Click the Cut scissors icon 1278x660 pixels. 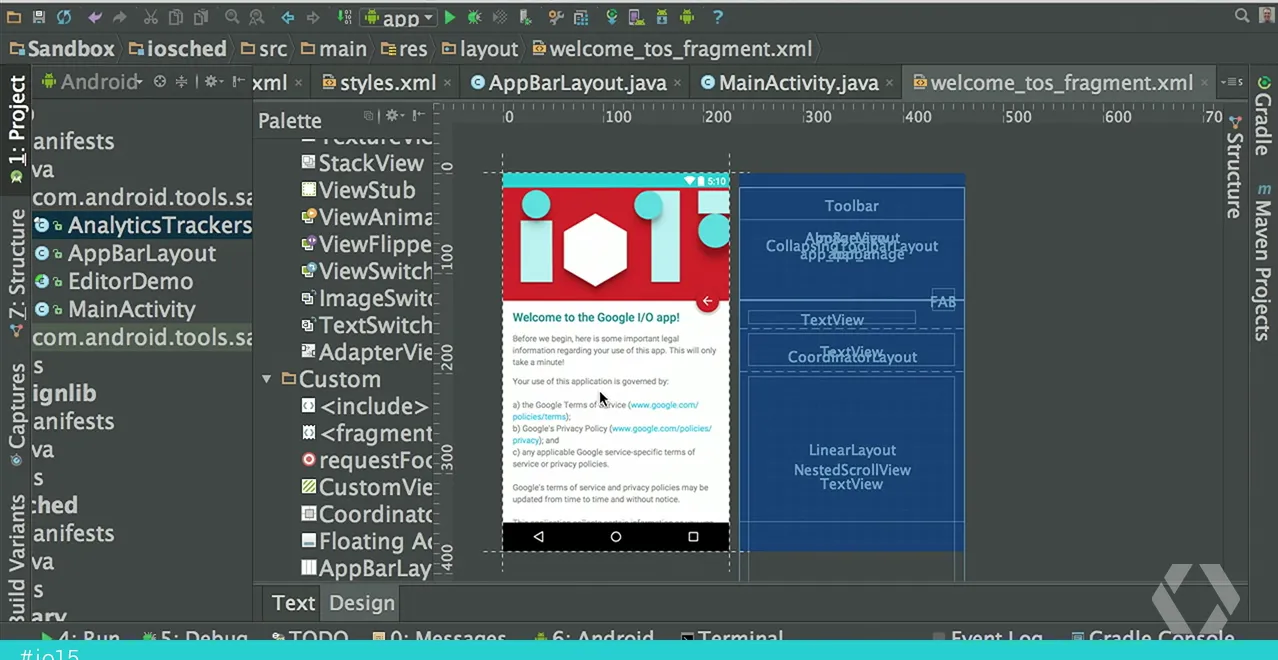(150, 17)
